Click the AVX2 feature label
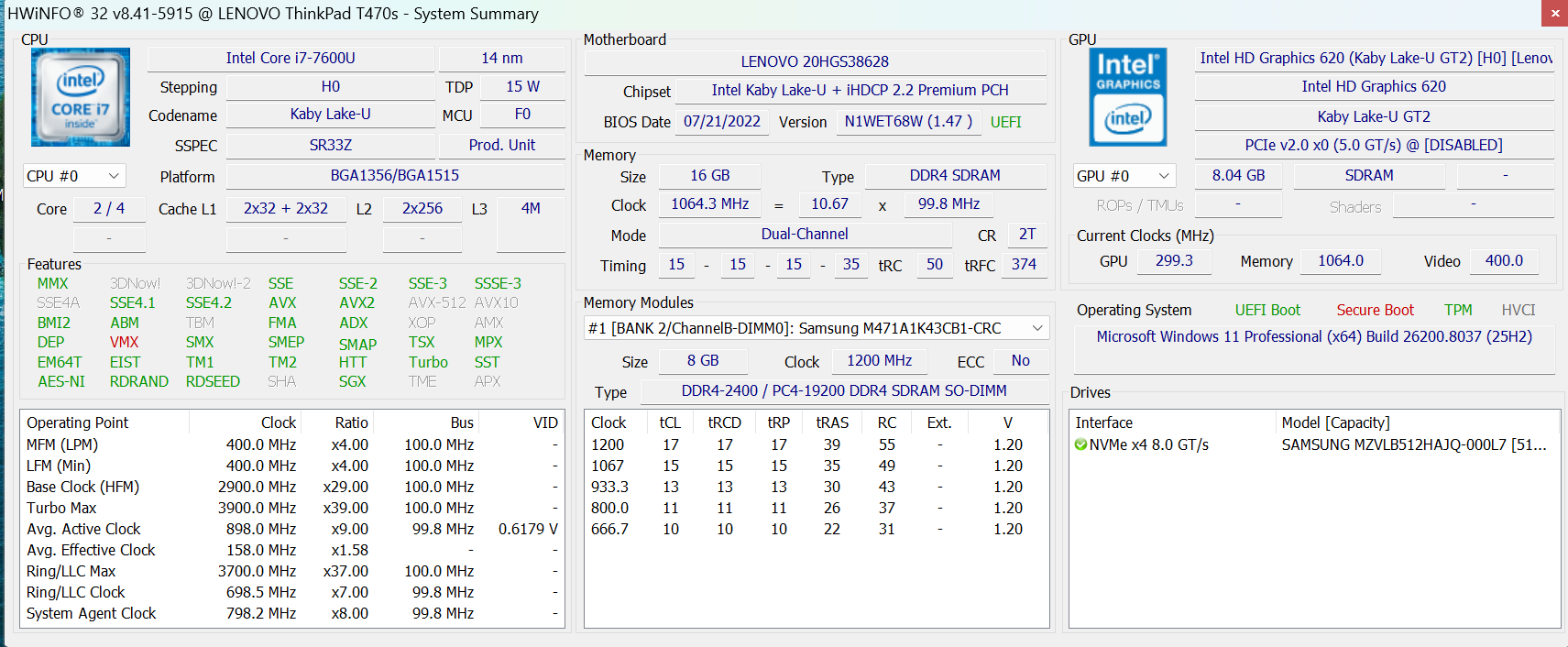Image resolution: width=1568 pixels, height=647 pixels. tap(356, 303)
